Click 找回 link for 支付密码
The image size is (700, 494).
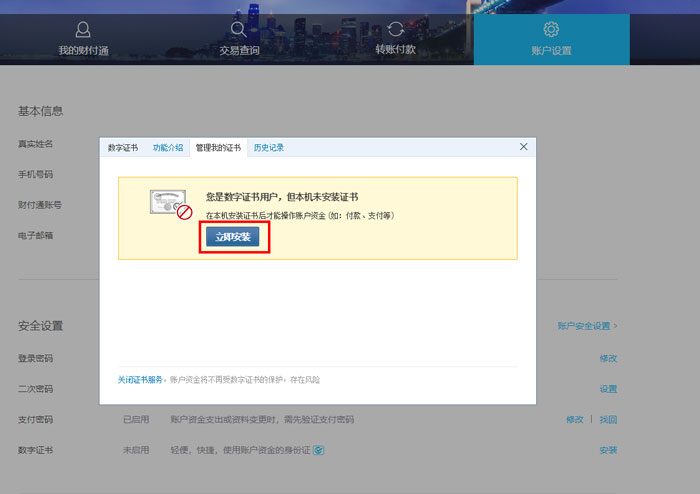(608, 420)
